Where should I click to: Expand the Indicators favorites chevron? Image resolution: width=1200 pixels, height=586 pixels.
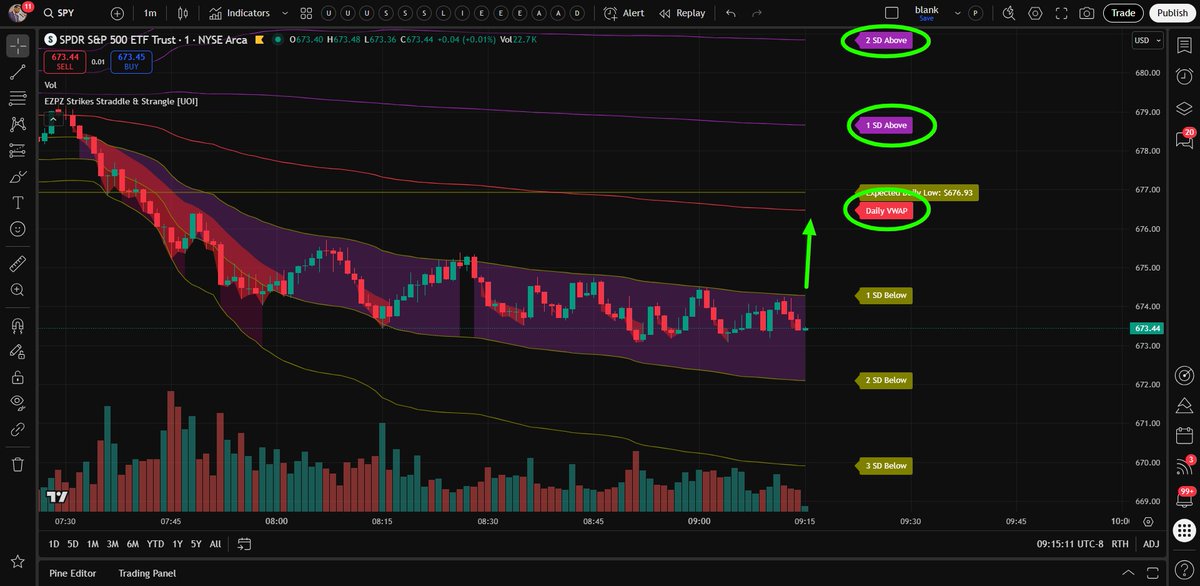coord(287,13)
